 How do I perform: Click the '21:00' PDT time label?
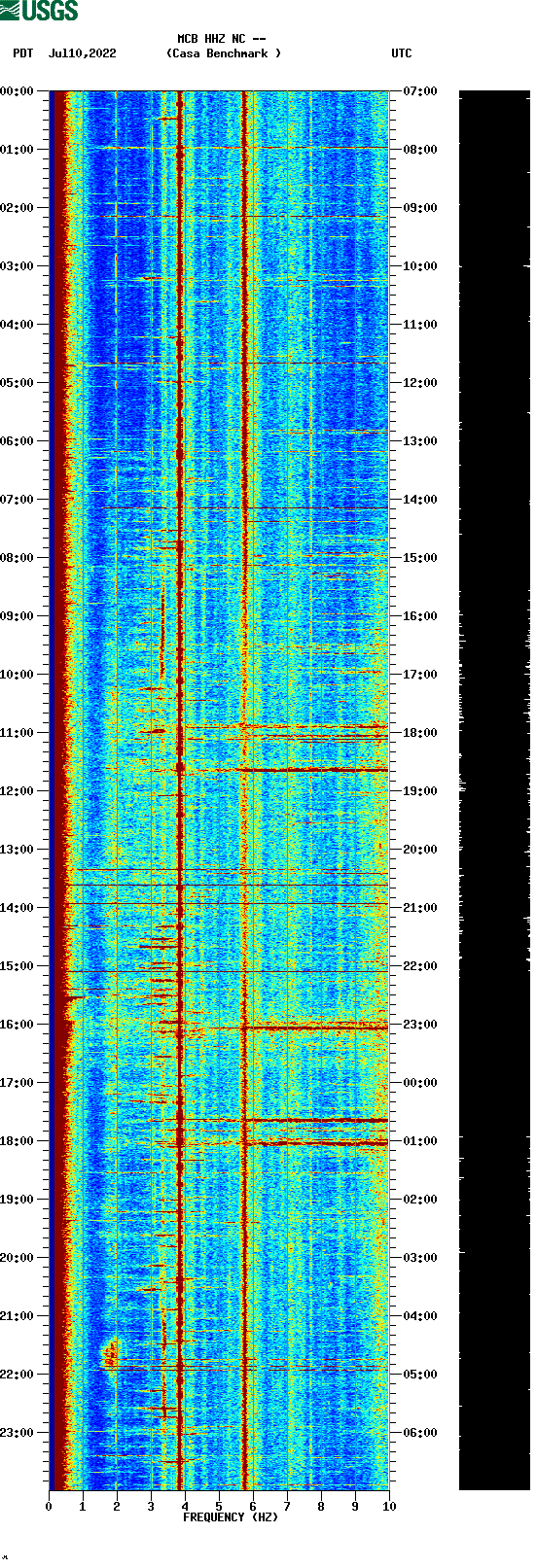(18, 1316)
